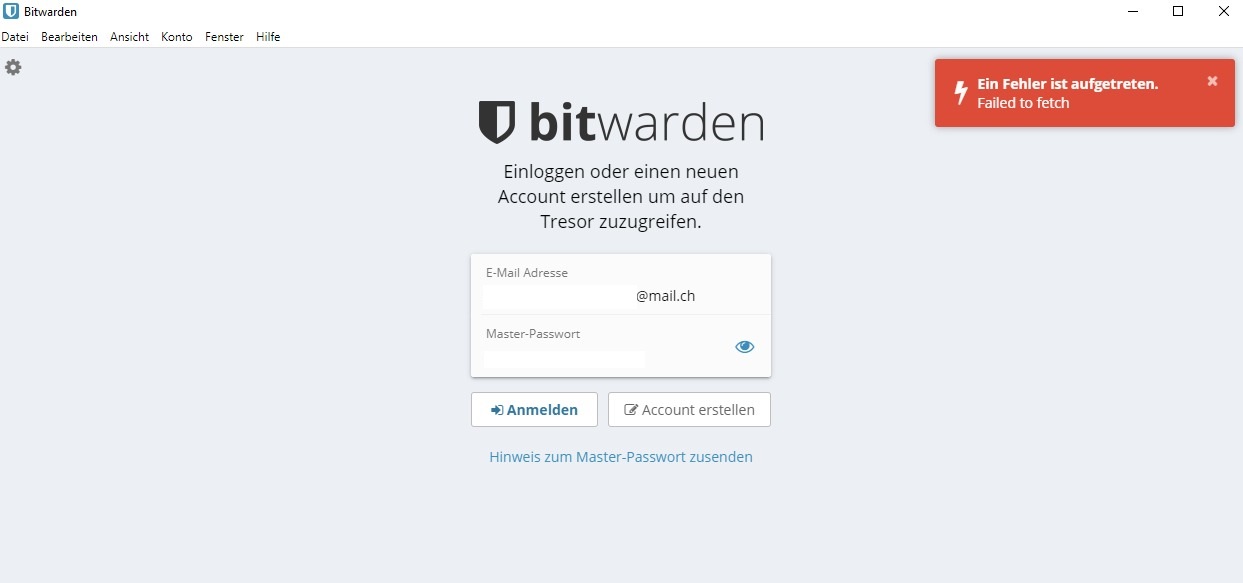
Task: Dismiss the error notification with the X
Action: (x=1212, y=81)
